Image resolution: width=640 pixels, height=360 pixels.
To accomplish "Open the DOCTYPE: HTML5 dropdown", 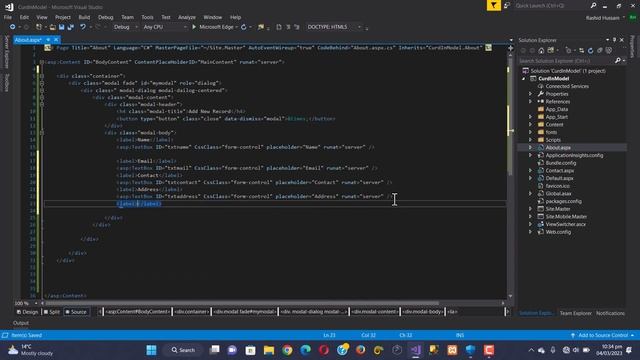I will coord(334,27).
